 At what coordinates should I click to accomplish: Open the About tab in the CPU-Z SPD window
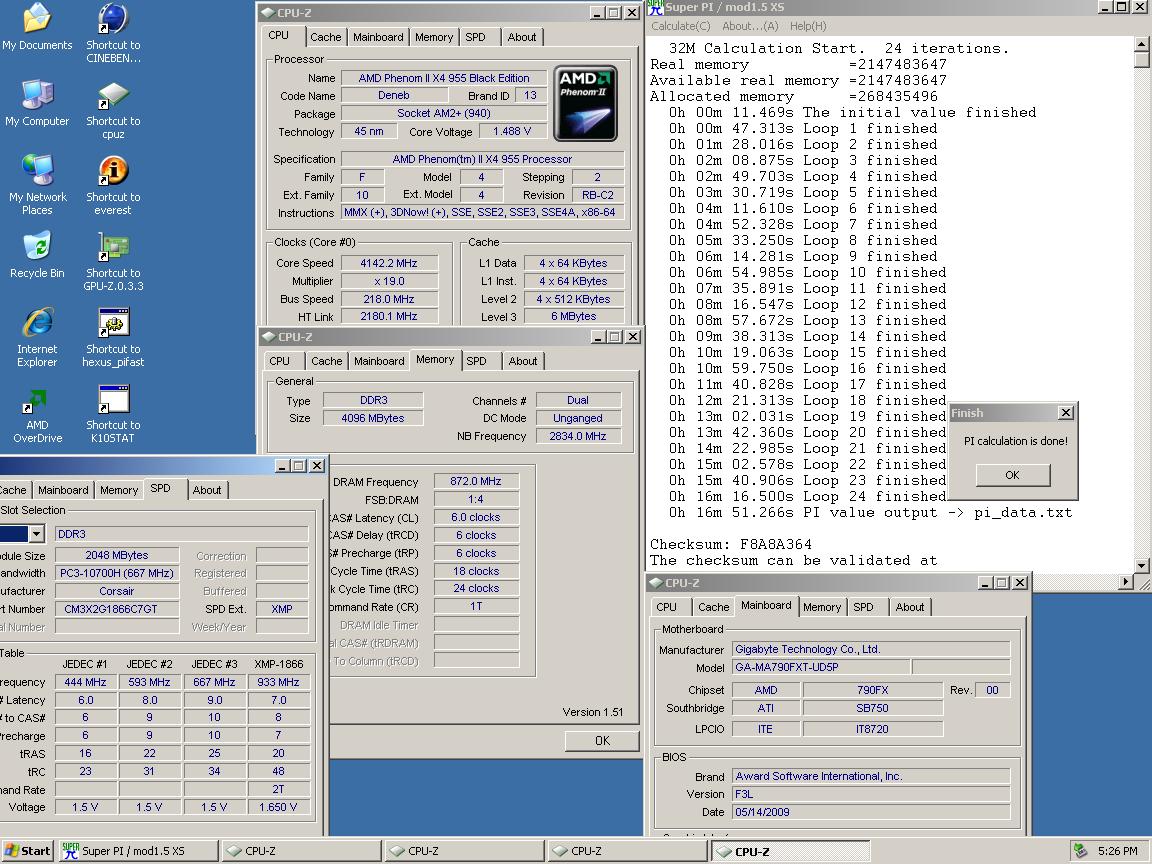tap(207, 490)
